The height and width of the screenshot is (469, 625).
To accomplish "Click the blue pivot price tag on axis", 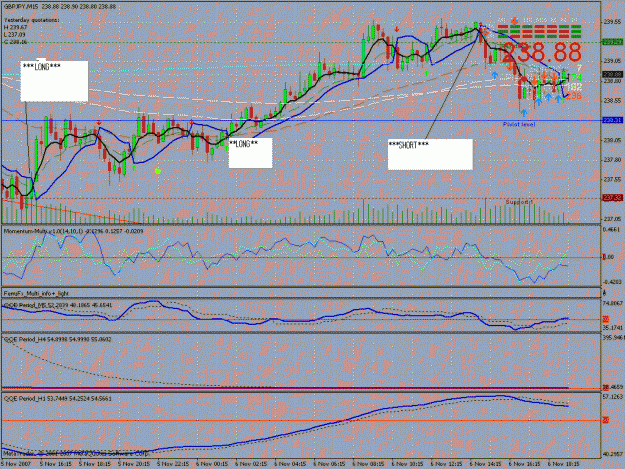I will pos(612,120).
